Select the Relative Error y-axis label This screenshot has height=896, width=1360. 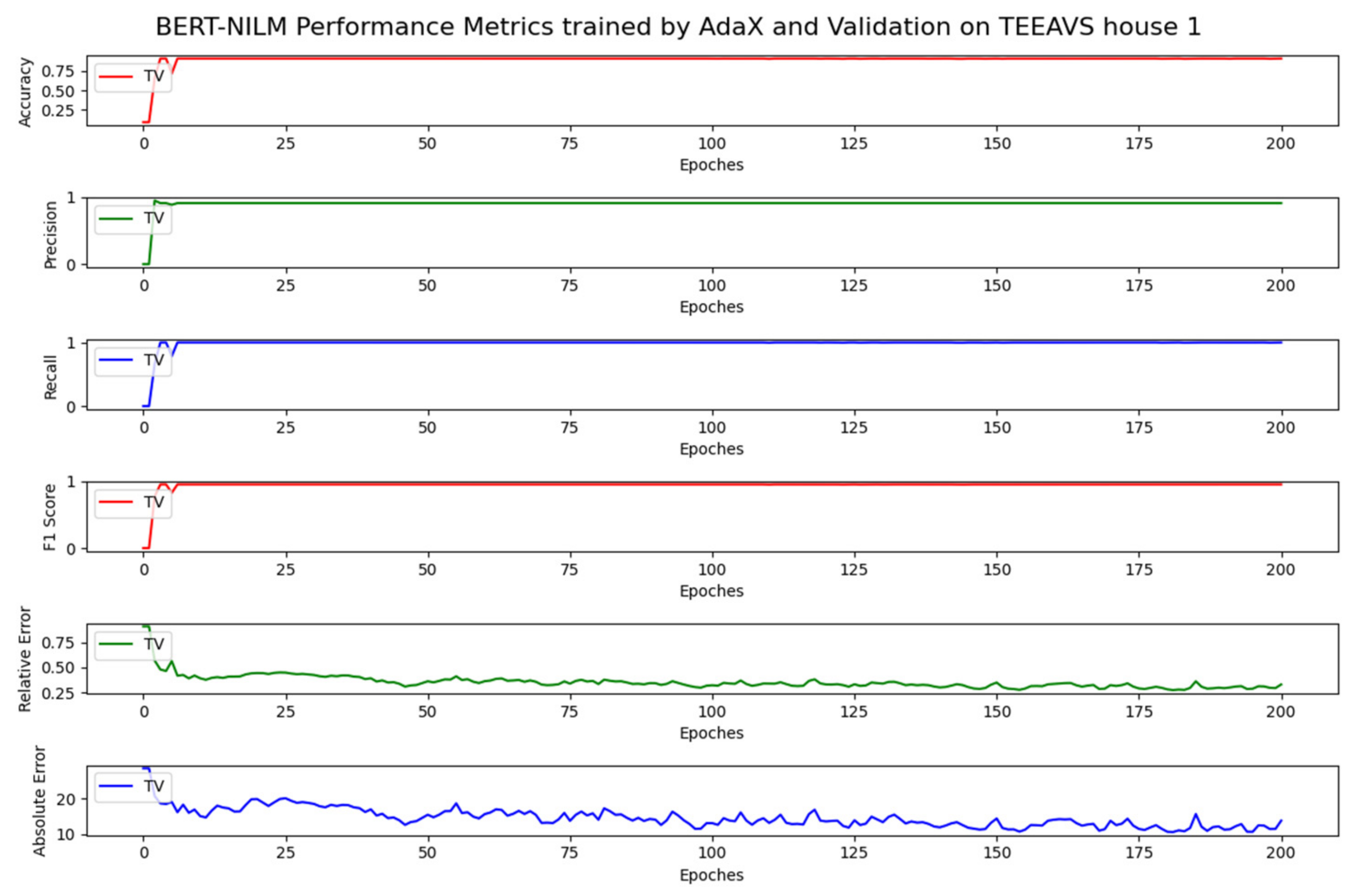25,659
